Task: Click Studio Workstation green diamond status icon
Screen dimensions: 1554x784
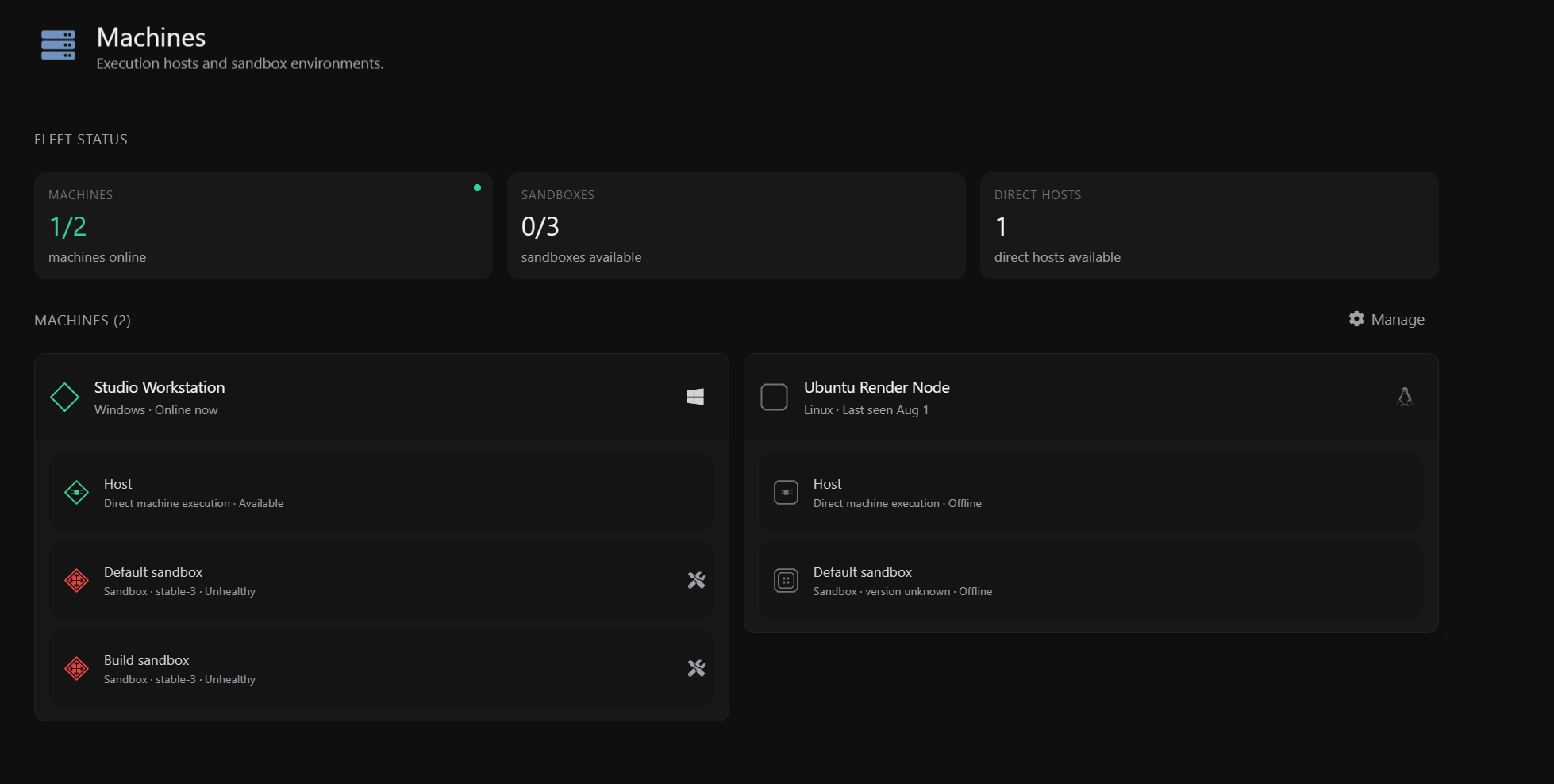Action: click(64, 398)
